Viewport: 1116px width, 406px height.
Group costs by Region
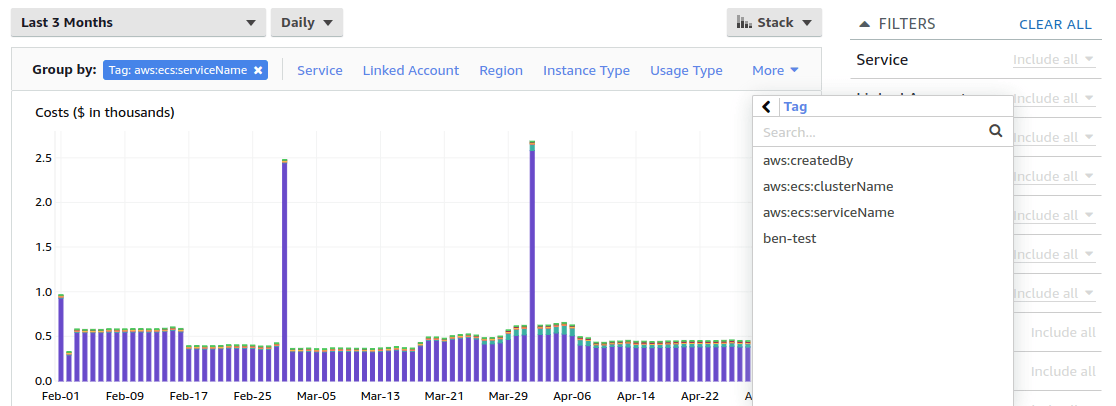coord(501,71)
